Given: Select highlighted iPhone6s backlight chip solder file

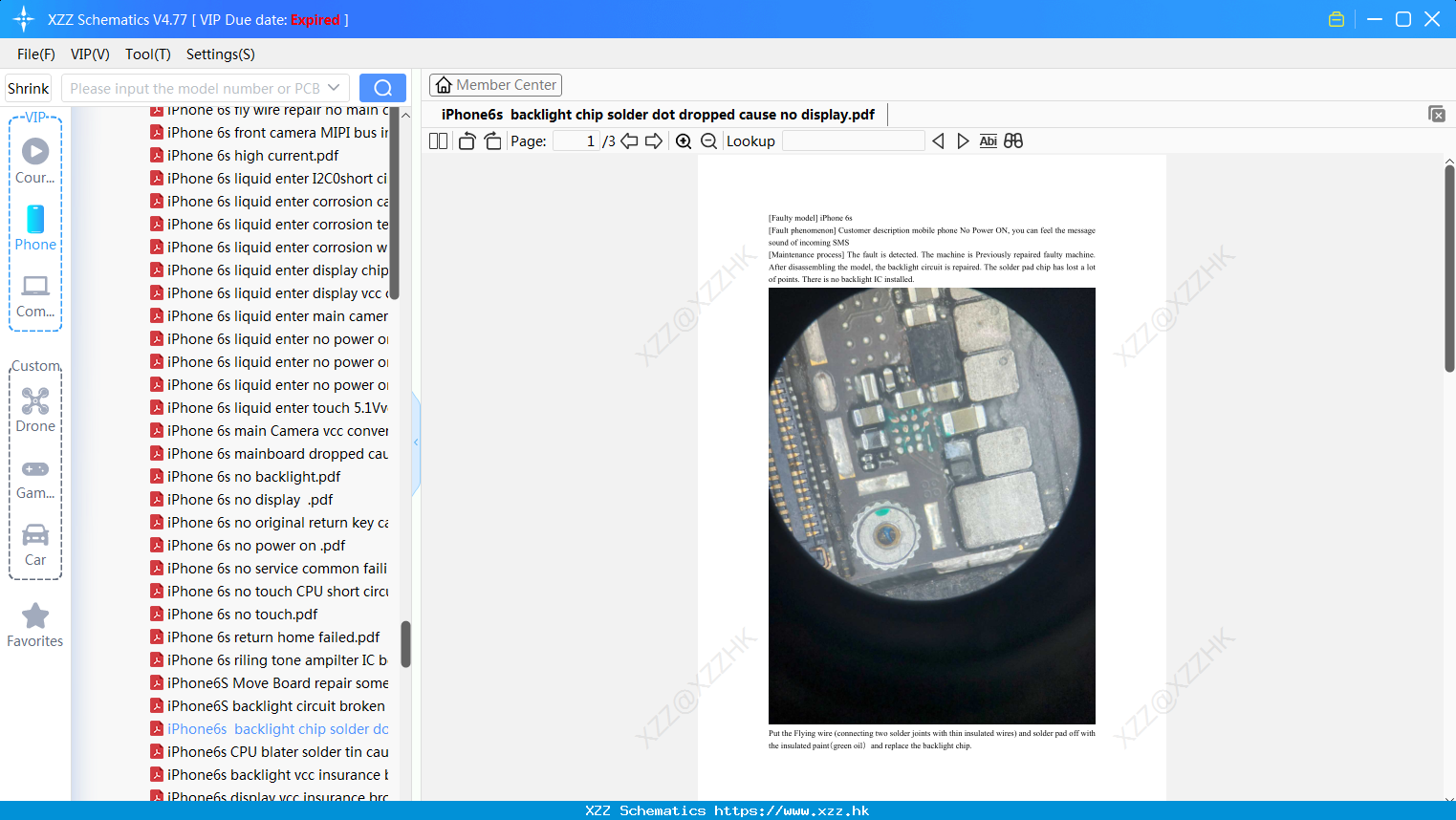Looking at the screenshot, I should pos(270,729).
